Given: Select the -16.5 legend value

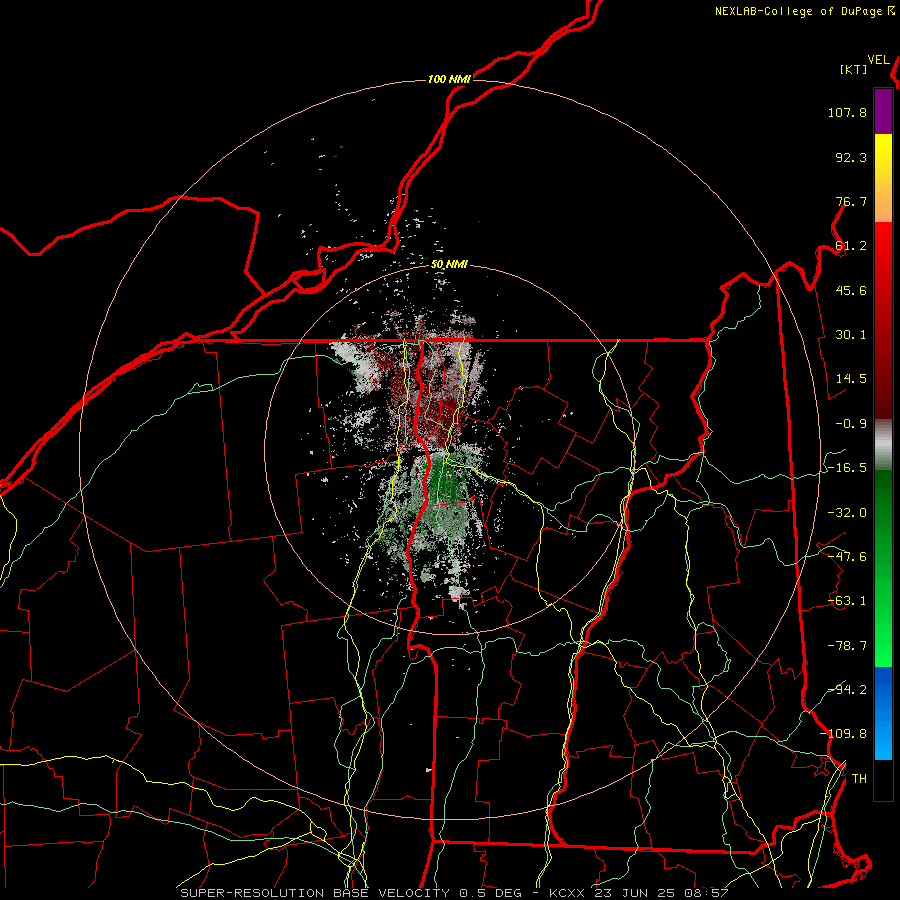Looking at the screenshot, I should 847,468.
